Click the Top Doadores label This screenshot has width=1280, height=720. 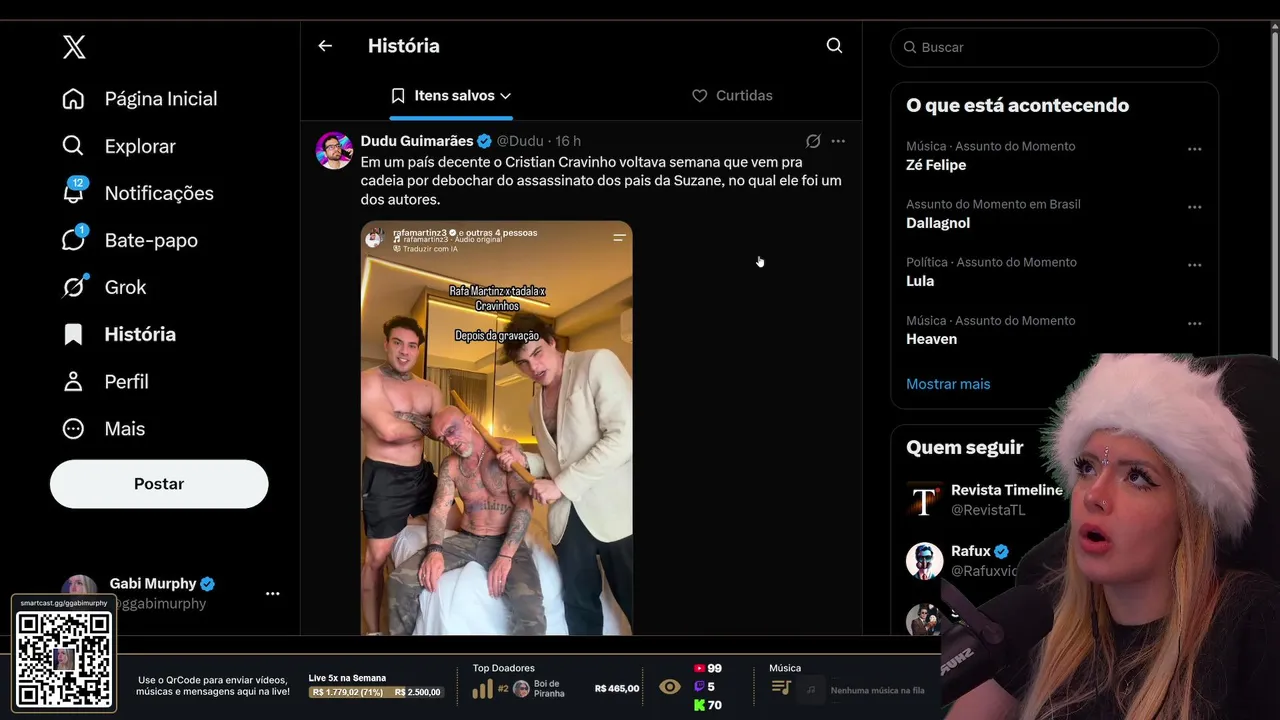tap(504, 668)
